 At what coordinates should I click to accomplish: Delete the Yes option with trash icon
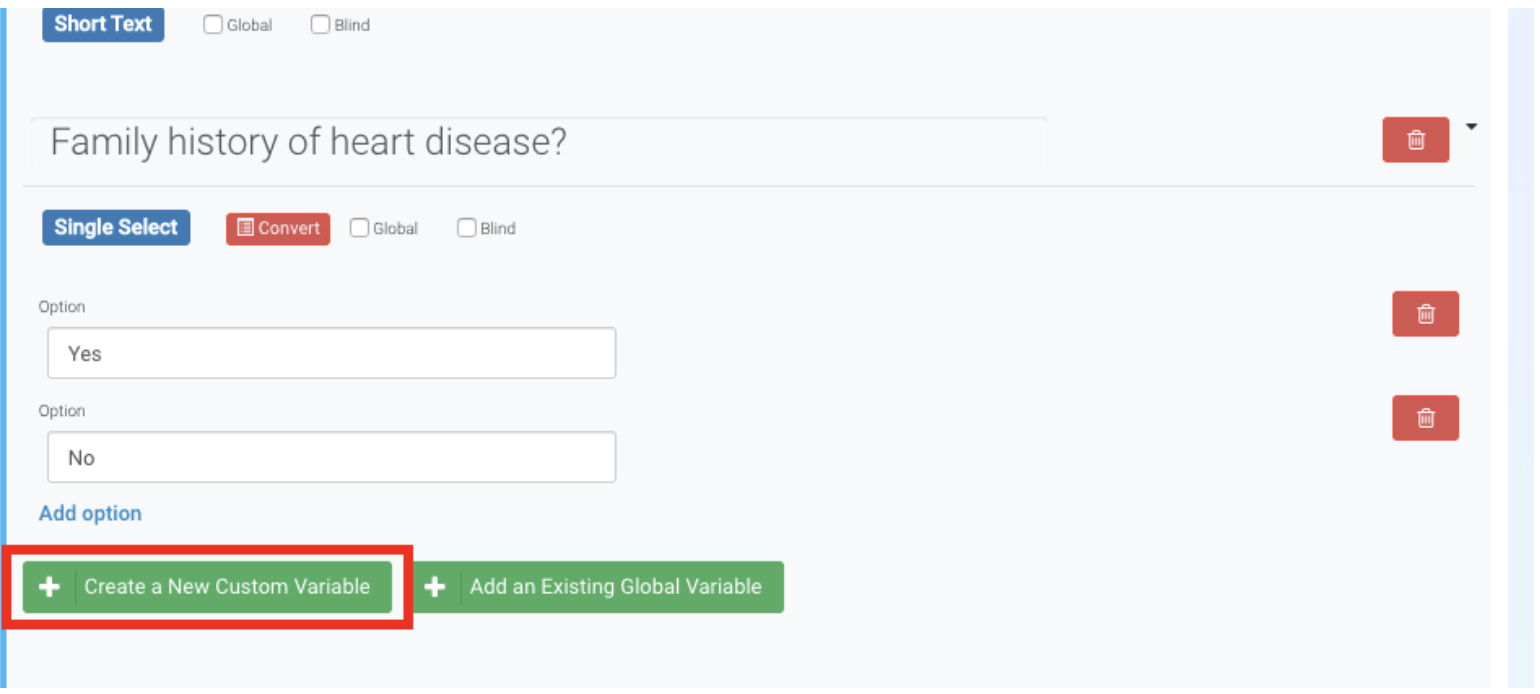1425,314
